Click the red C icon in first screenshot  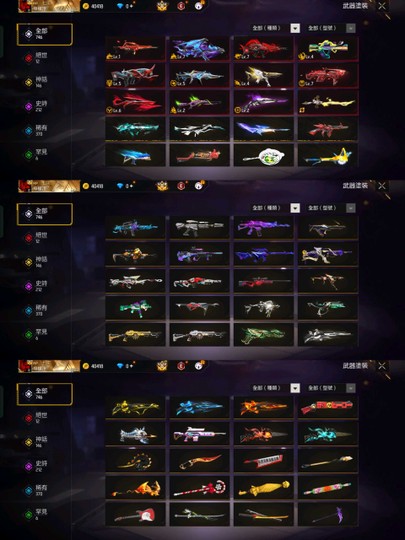(181, 6)
